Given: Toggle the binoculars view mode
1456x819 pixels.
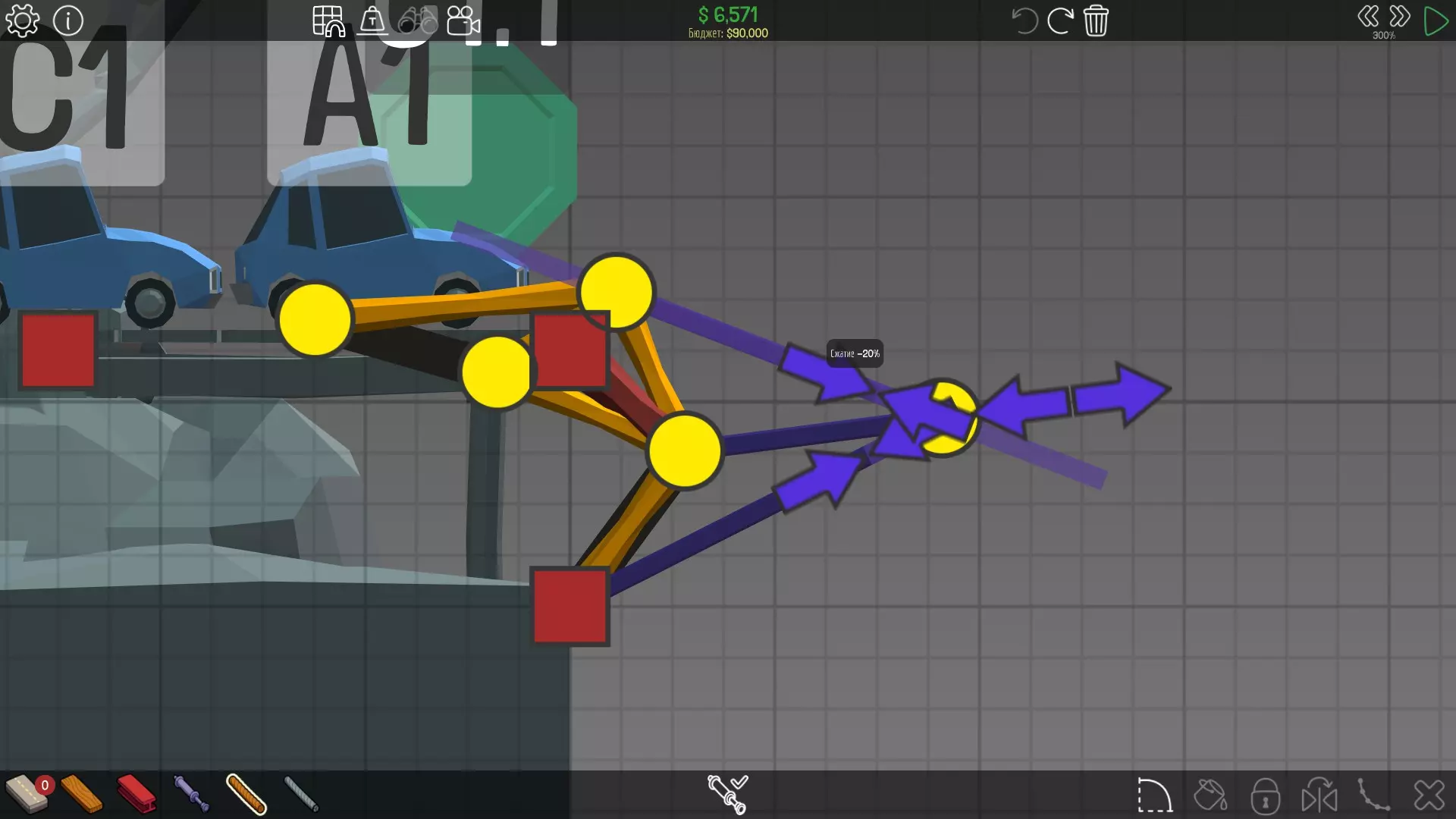Looking at the screenshot, I should 418,20.
